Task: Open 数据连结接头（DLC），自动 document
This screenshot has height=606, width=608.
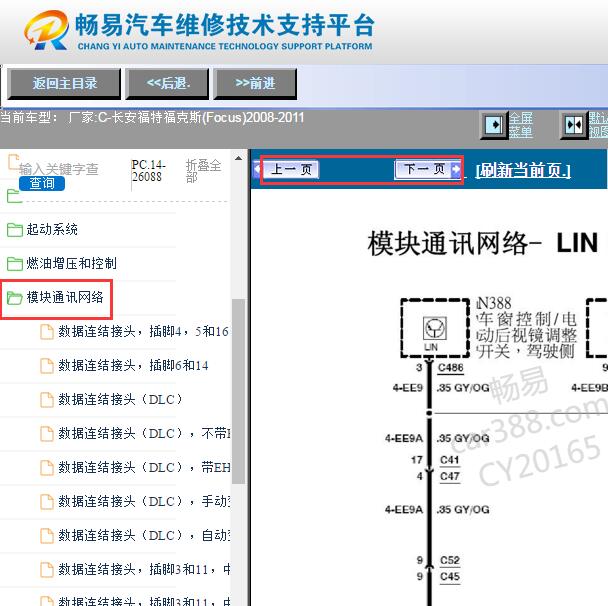Action: [144, 535]
